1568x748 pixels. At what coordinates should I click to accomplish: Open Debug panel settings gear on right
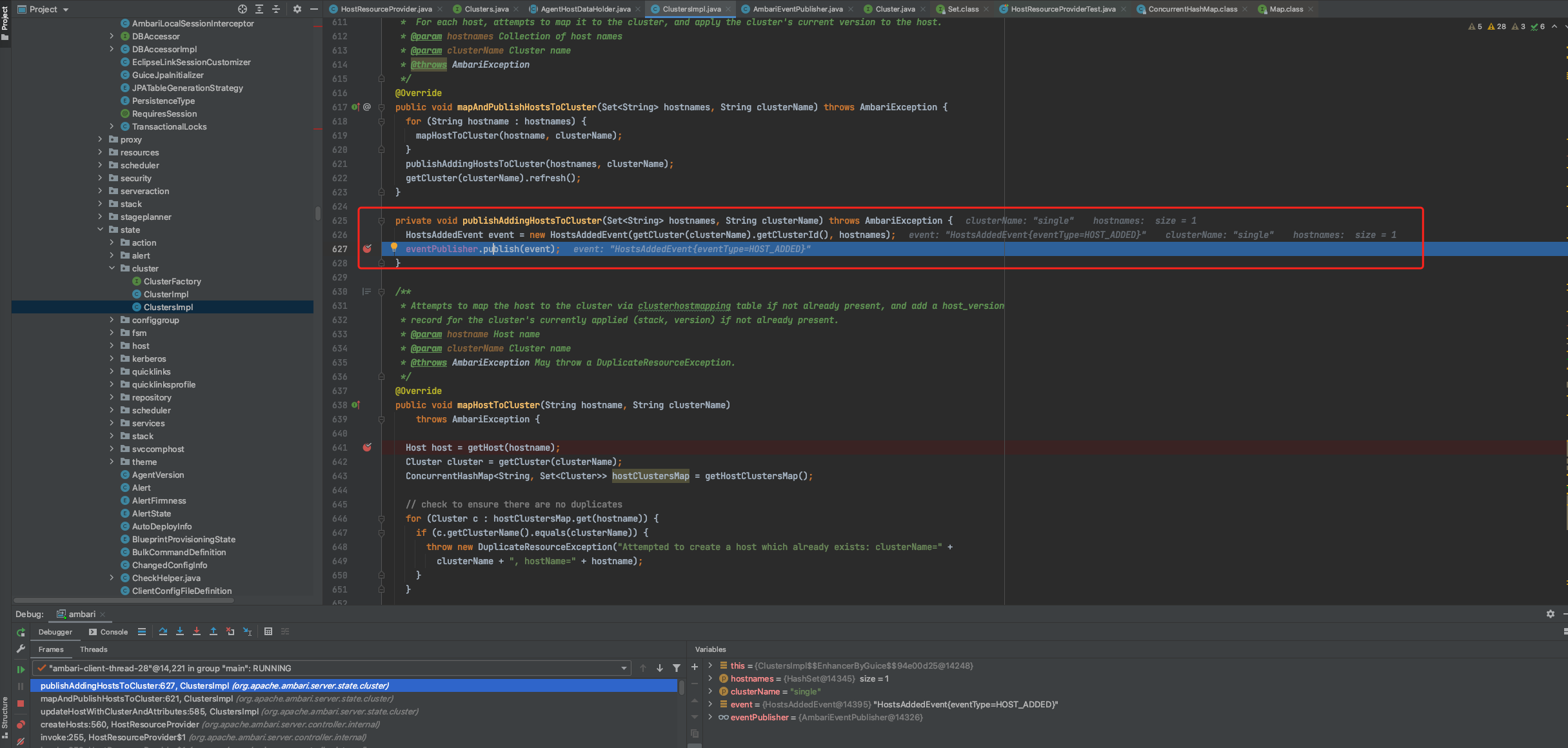click(1551, 614)
